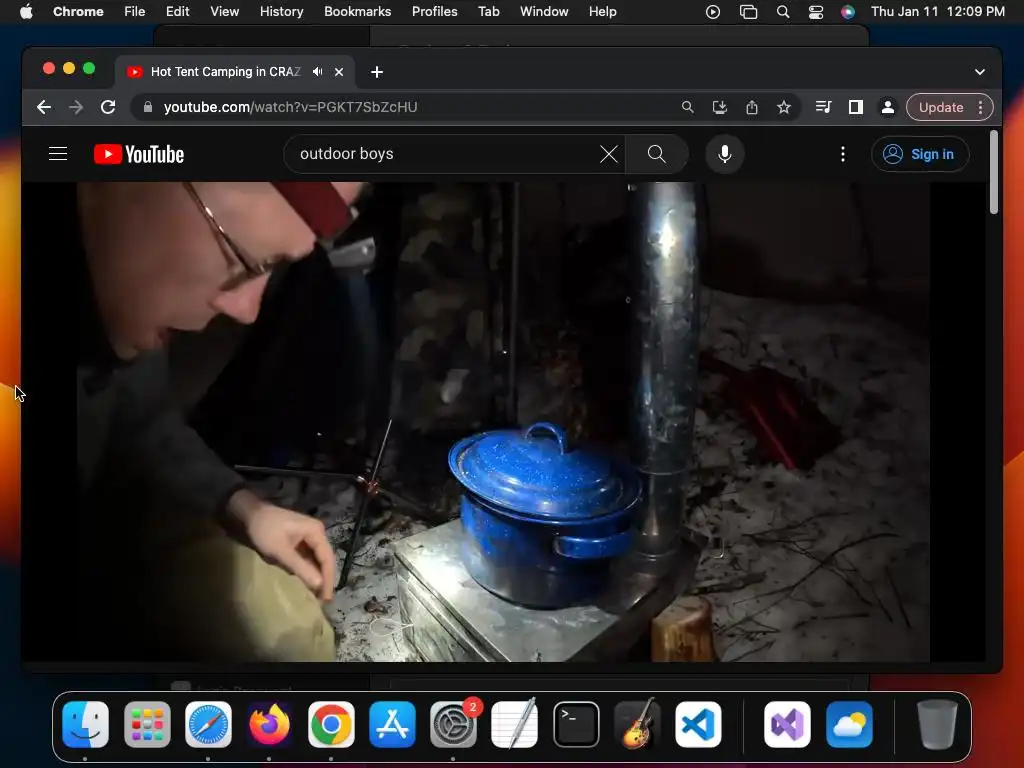1024x768 pixels.
Task: Bookmark this tab with star icon
Action: 784,107
